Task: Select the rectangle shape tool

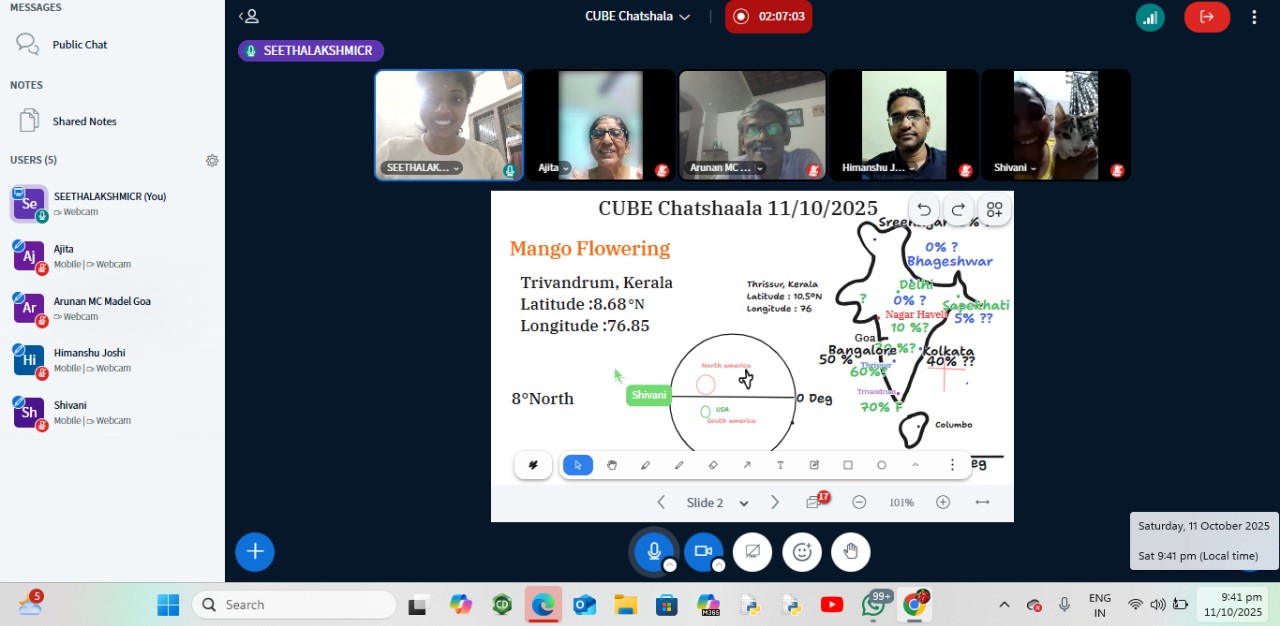Action: [847, 465]
